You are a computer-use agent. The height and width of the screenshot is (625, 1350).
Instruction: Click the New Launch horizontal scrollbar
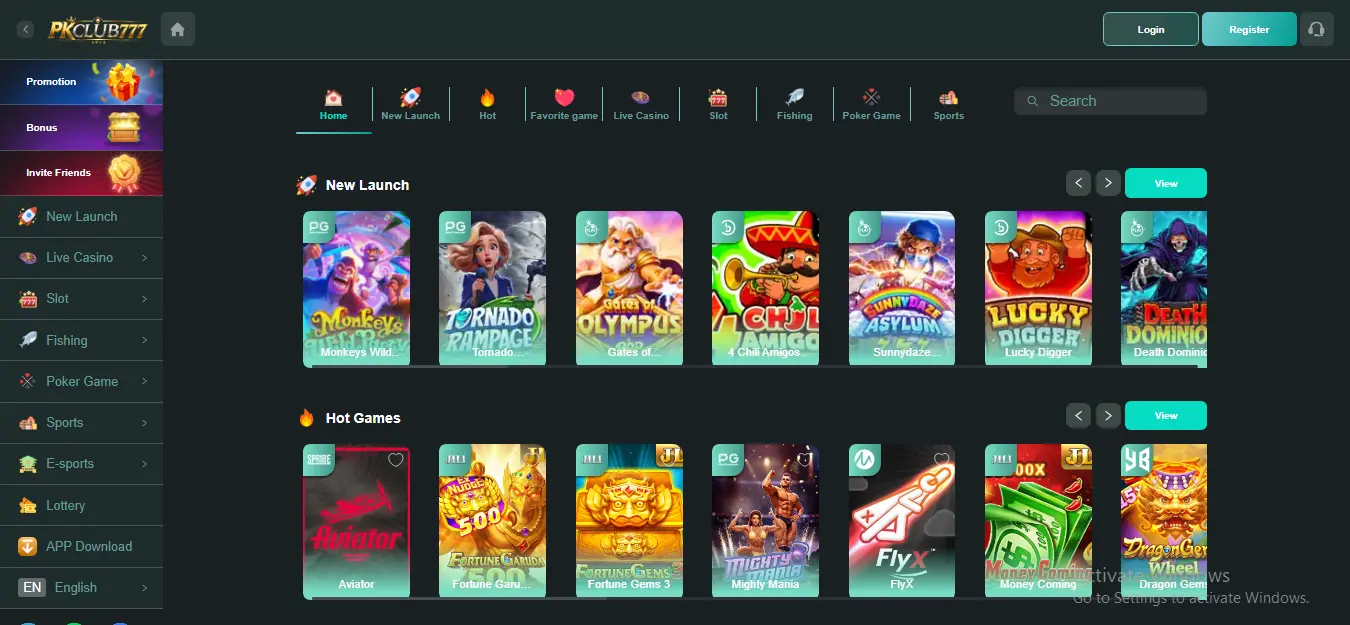[755, 367]
